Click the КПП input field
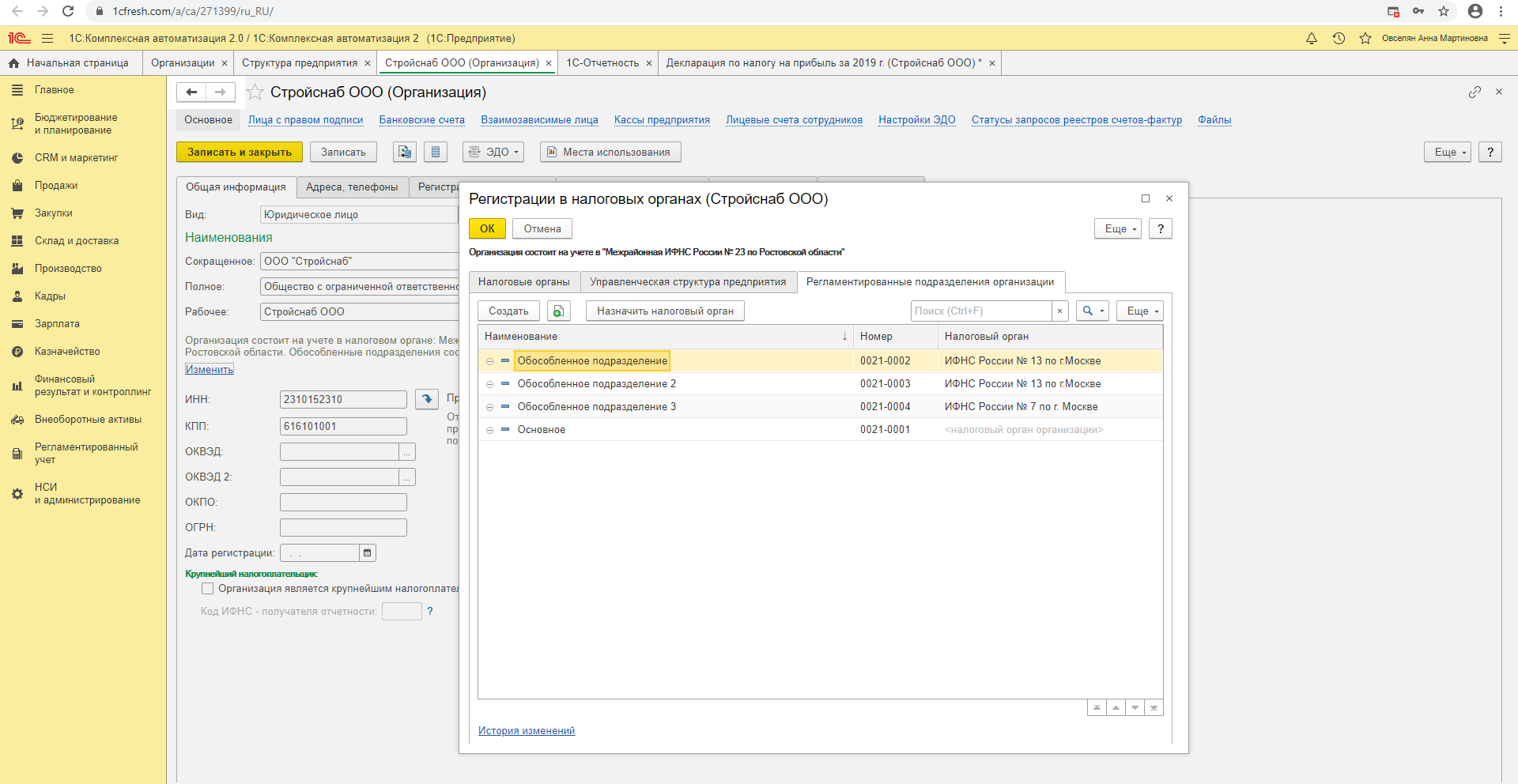This screenshot has height=784, width=1518. click(343, 426)
